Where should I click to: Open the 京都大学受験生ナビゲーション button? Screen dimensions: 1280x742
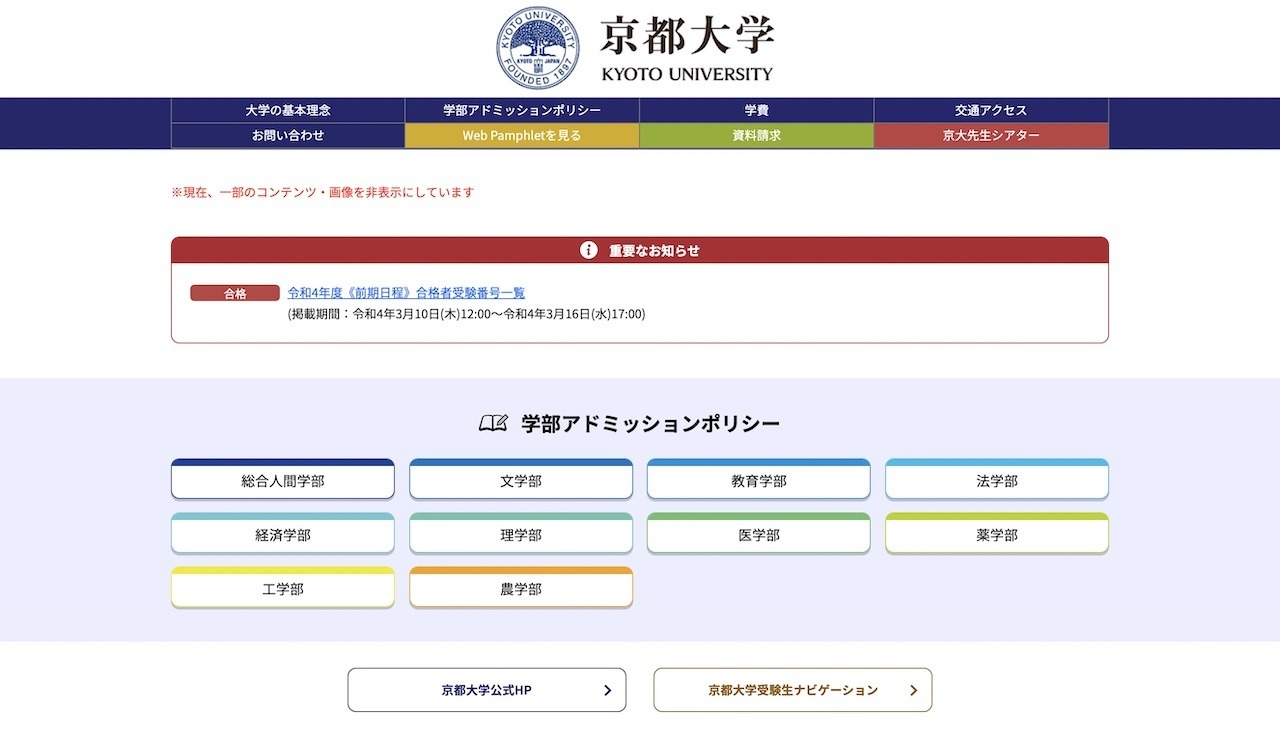pyautogui.click(x=793, y=690)
